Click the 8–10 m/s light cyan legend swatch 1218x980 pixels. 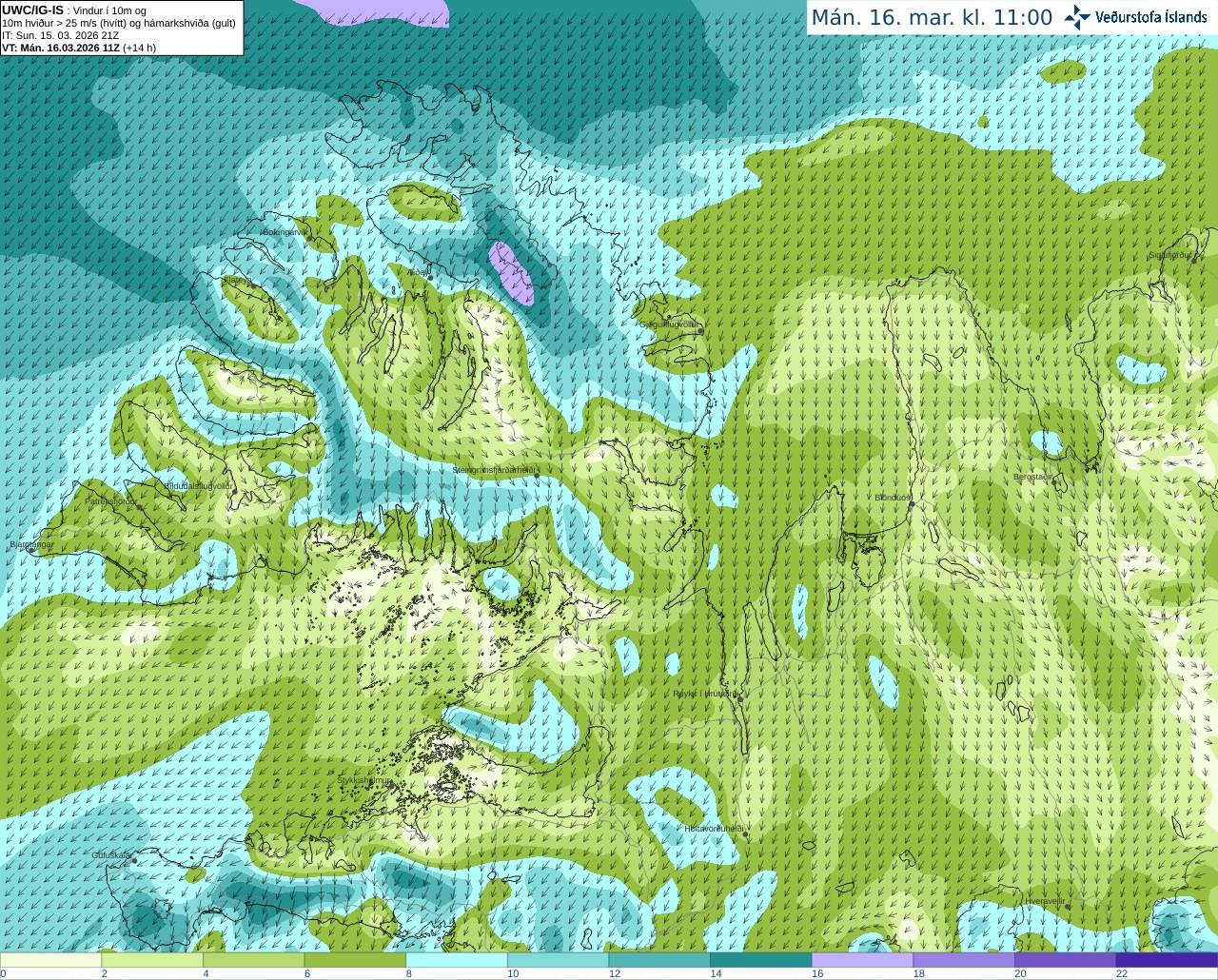(x=457, y=960)
